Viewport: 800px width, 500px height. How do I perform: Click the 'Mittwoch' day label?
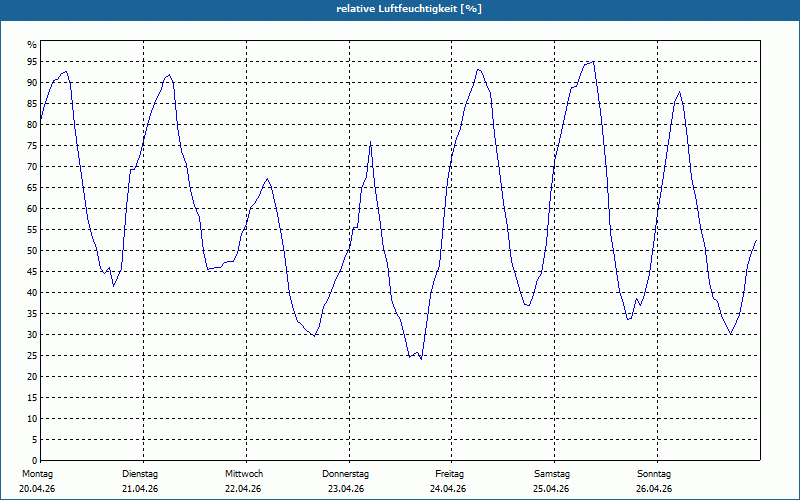click(x=244, y=474)
